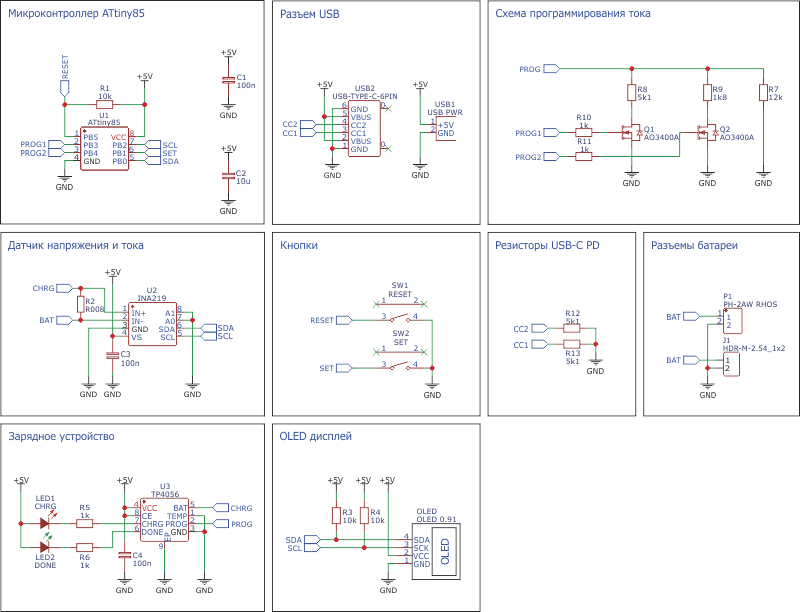Select the TP4056 charger IC symbol
The image size is (800, 612).
click(164, 520)
